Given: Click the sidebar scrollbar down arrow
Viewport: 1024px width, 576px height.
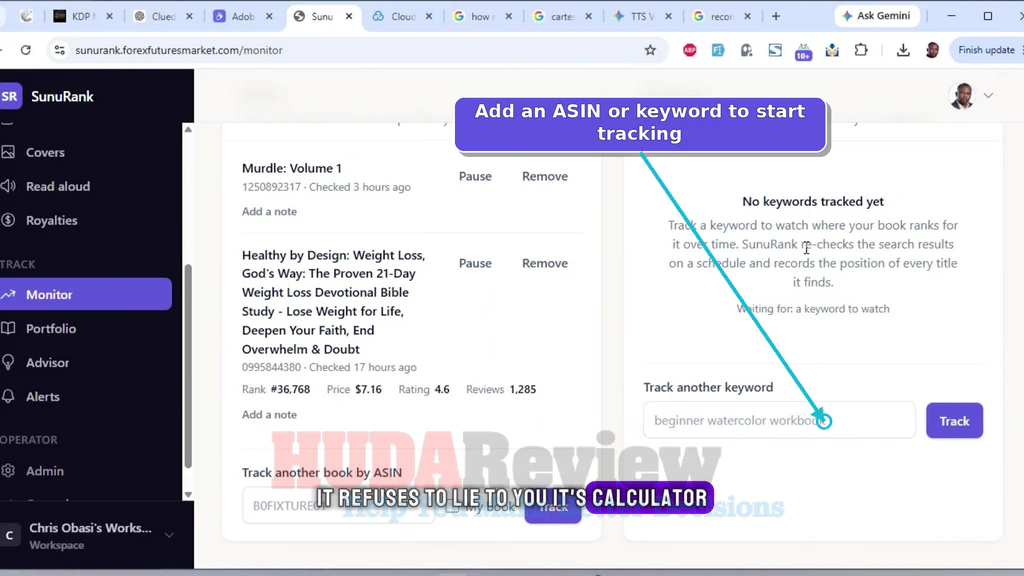Looking at the screenshot, I should click(x=188, y=494).
